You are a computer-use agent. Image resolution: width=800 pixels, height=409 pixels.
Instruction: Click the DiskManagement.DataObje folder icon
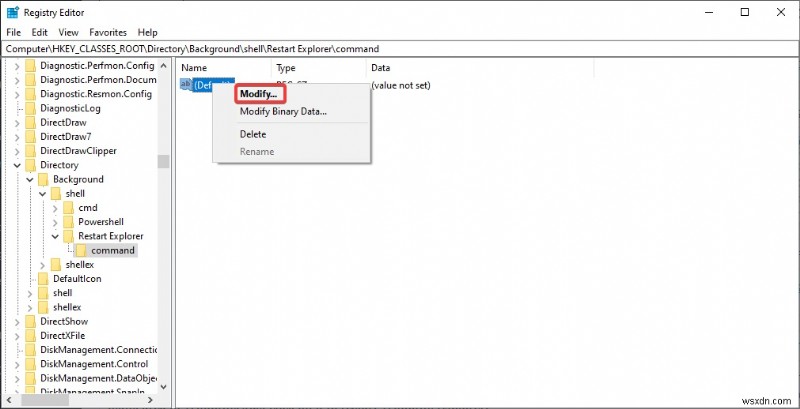[x=31, y=378]
